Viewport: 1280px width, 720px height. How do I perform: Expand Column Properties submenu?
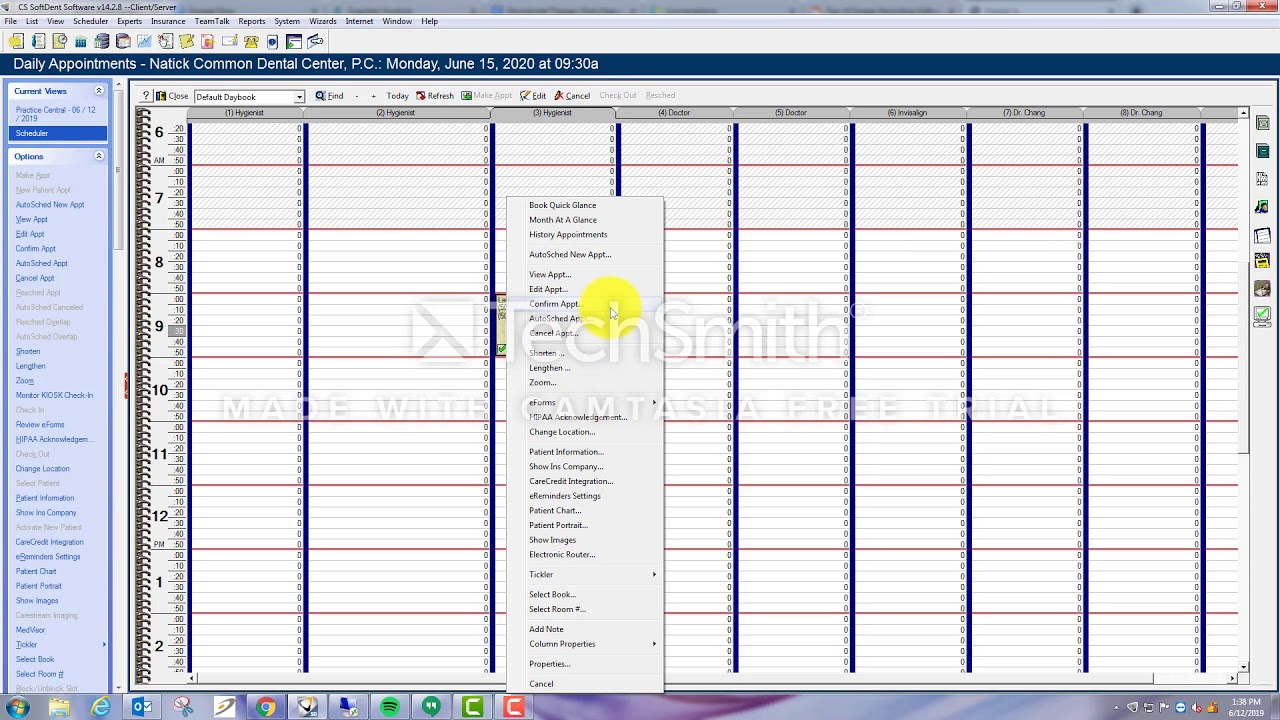click(x=655, y=644)
